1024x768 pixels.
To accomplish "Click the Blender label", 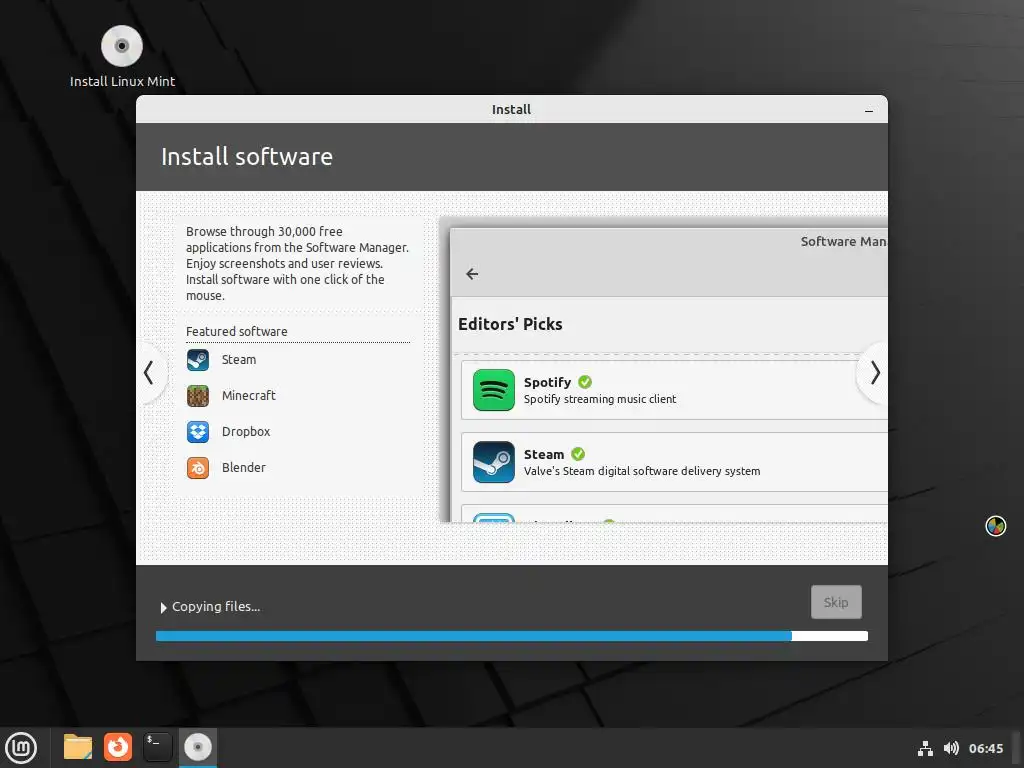I will 244,468.
